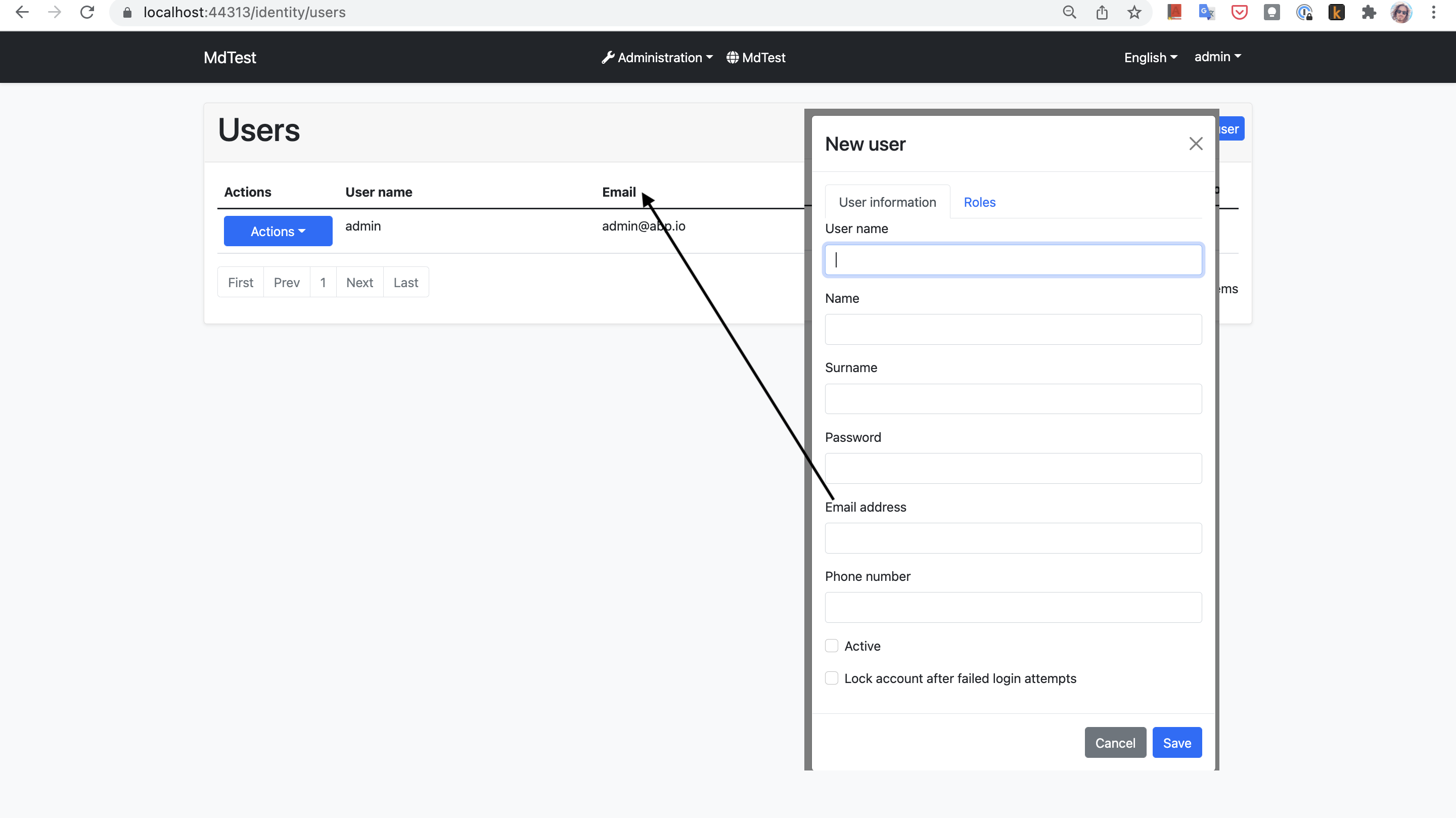Open the Google Keep extension

coord(1272,12)
